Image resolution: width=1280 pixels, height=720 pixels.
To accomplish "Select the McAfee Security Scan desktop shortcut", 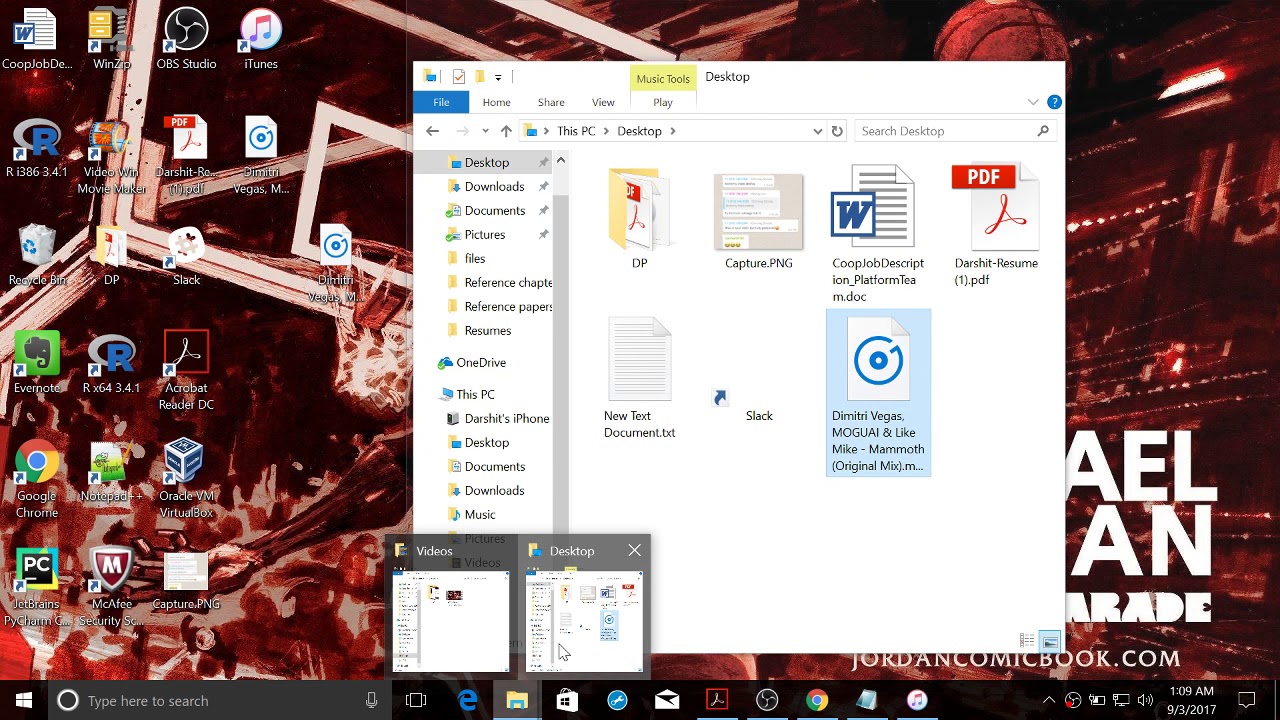I will coord(111,586).
